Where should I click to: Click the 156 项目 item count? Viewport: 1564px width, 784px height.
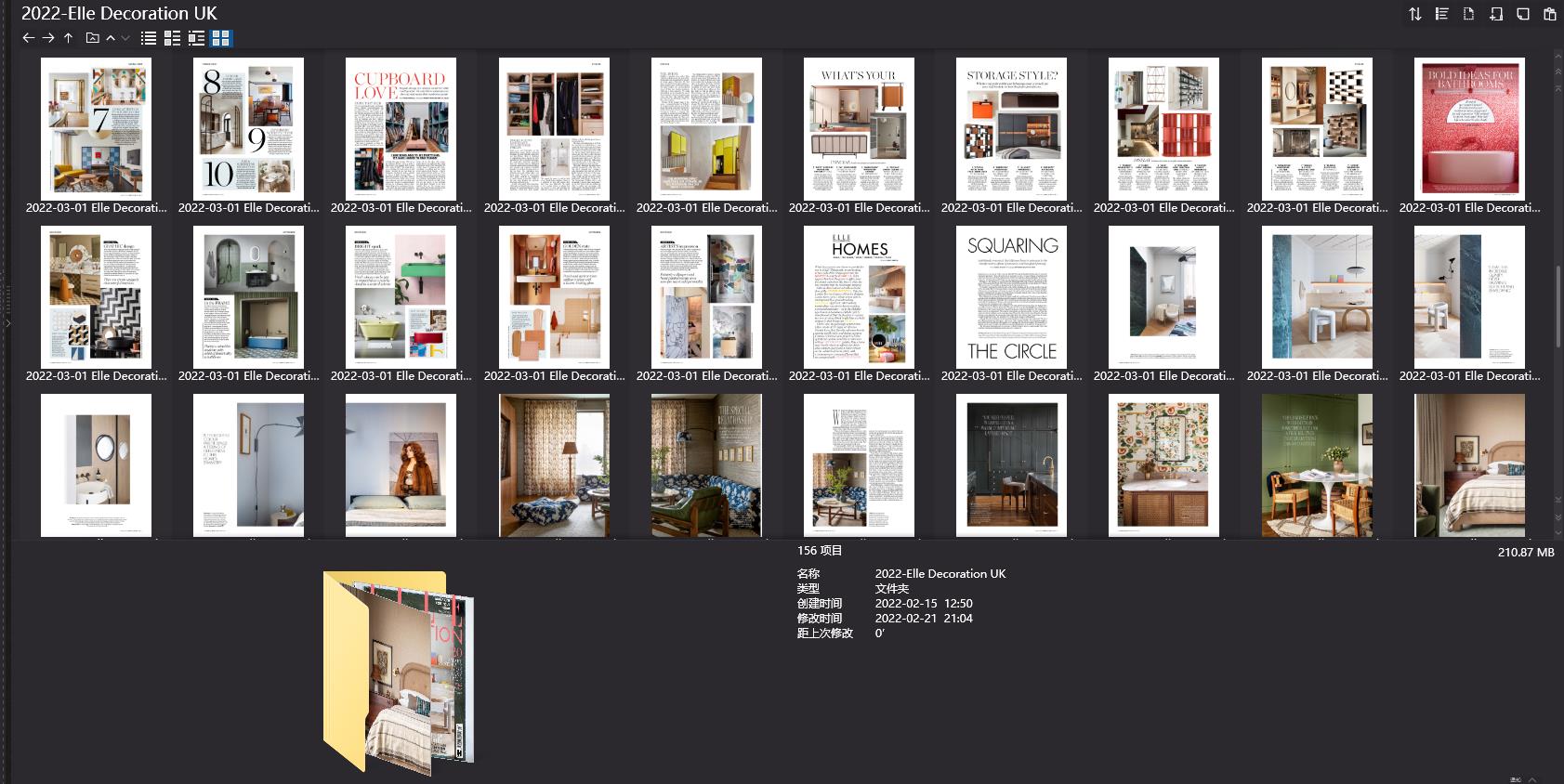[820, 550]
